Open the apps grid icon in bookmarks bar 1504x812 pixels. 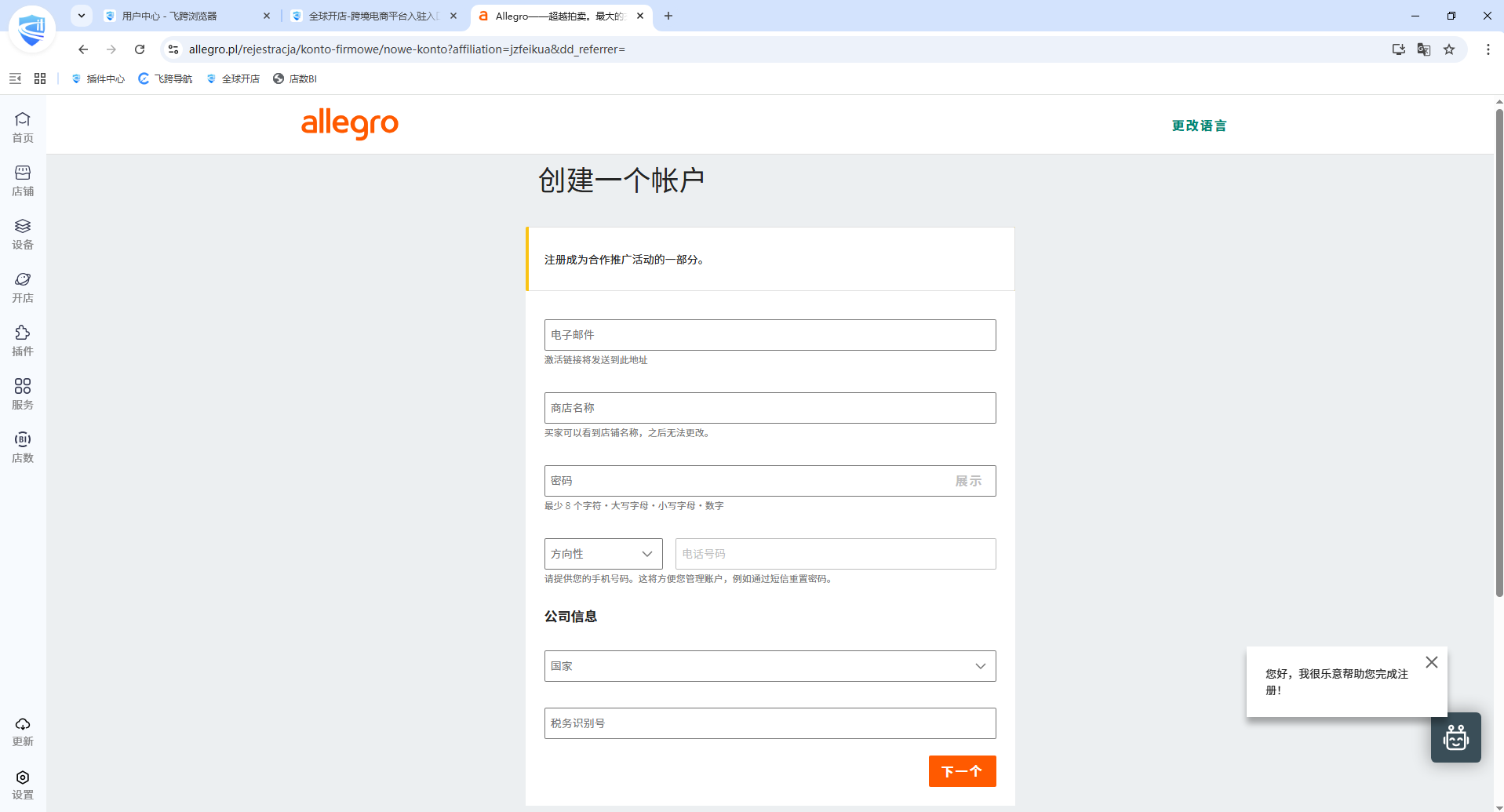point(40,78)
